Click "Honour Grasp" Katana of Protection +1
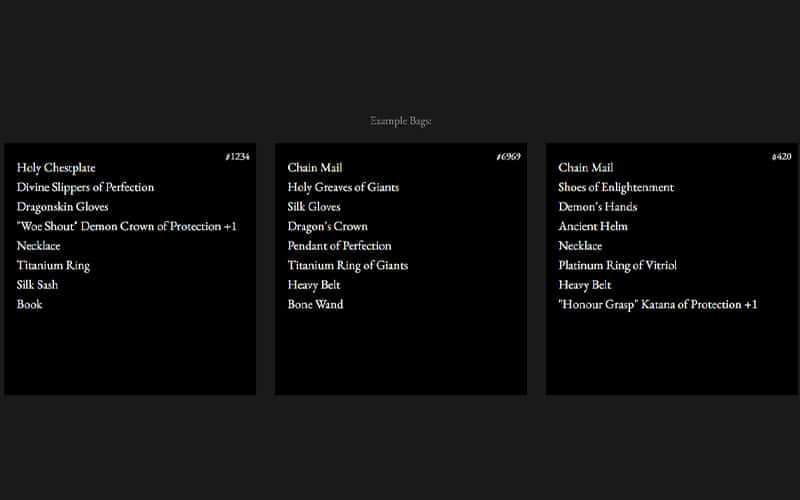 tap(657, 304)
